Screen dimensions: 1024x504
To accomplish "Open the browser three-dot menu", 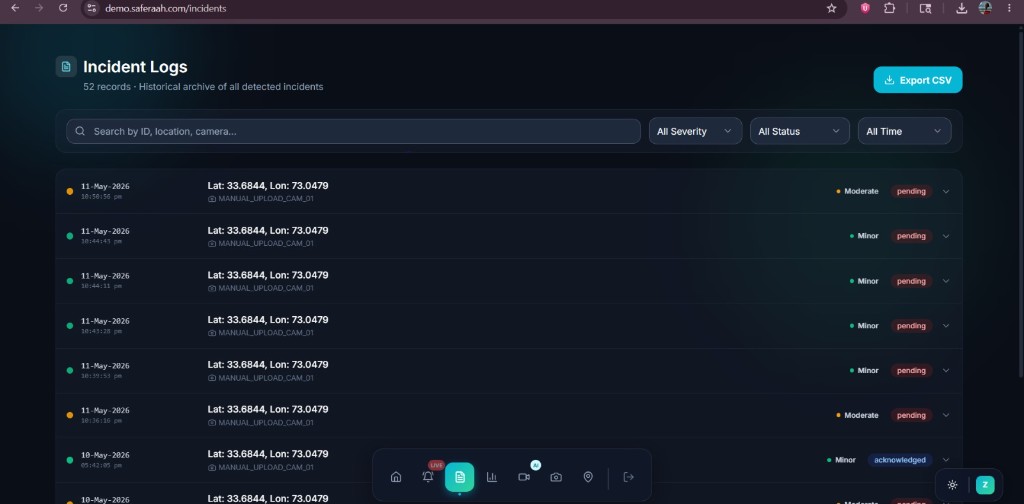I will point(1009,8).
